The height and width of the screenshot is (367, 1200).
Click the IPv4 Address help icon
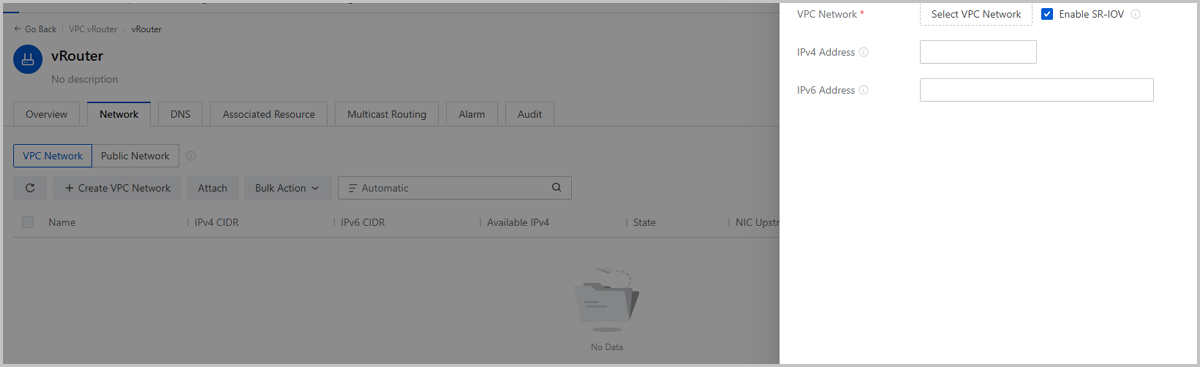click(x=864, y=52)
